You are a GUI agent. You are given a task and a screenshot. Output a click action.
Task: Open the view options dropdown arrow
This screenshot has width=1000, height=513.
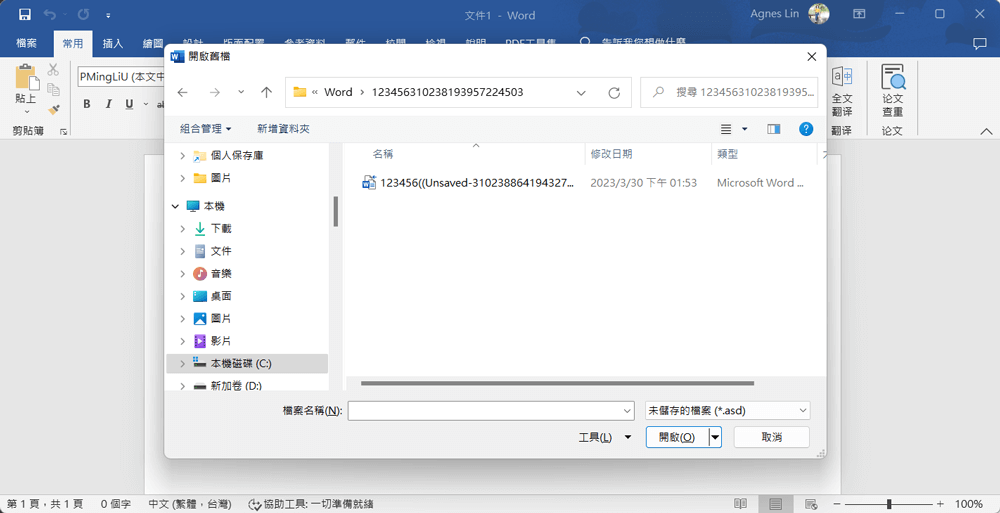click(x=744, y=129)
